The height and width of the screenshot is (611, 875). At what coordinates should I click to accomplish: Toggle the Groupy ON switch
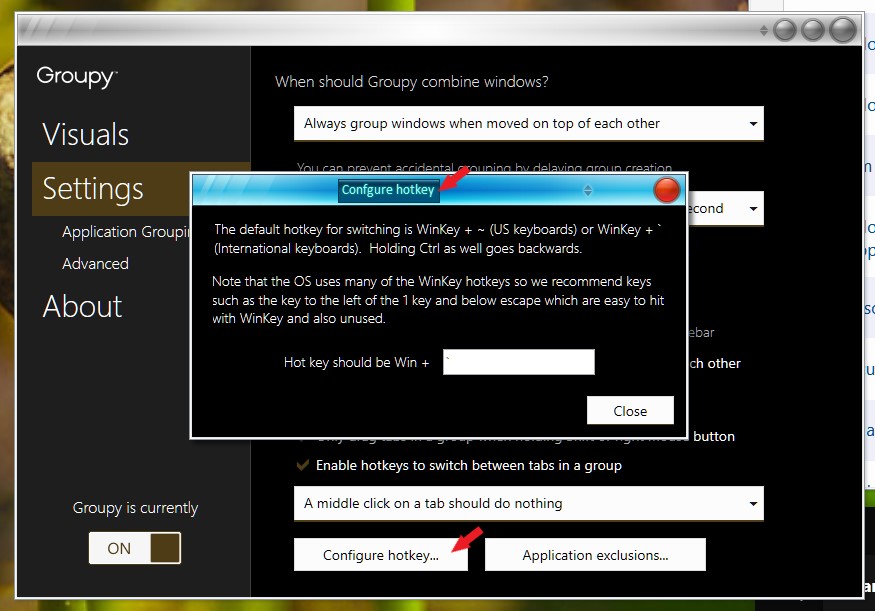[x=134, y=548]
